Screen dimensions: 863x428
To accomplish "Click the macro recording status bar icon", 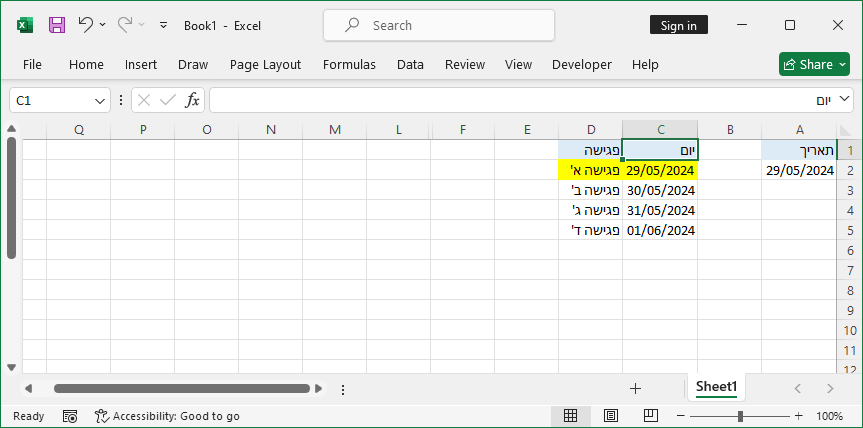I will click(x=70, y=416).
